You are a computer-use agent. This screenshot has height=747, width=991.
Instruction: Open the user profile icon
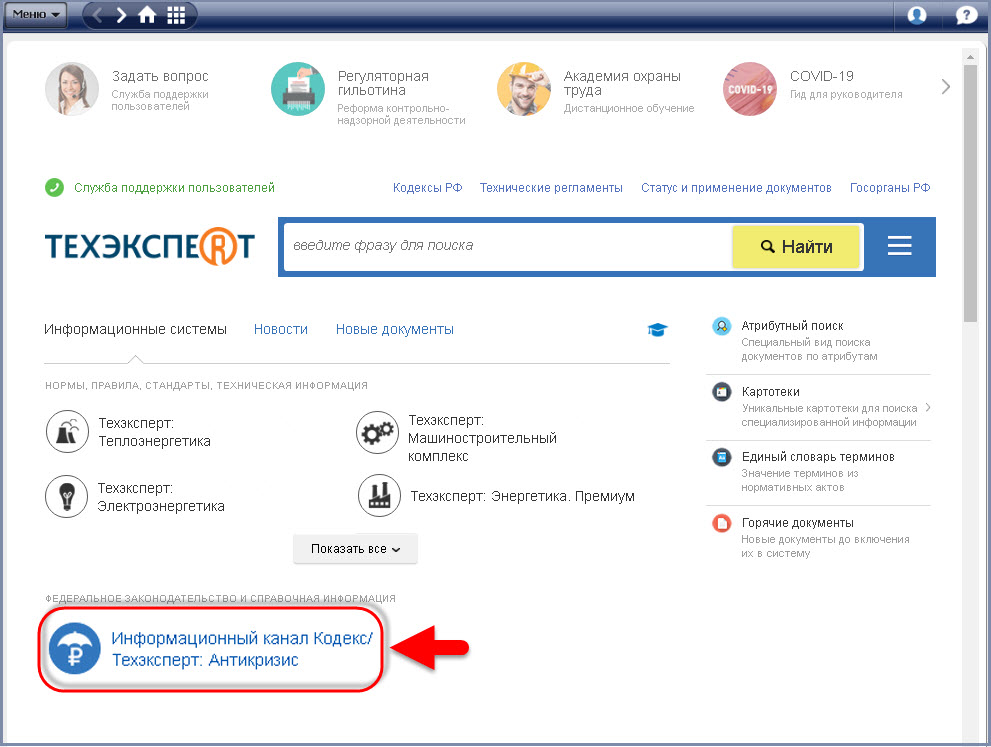(917, 15)
